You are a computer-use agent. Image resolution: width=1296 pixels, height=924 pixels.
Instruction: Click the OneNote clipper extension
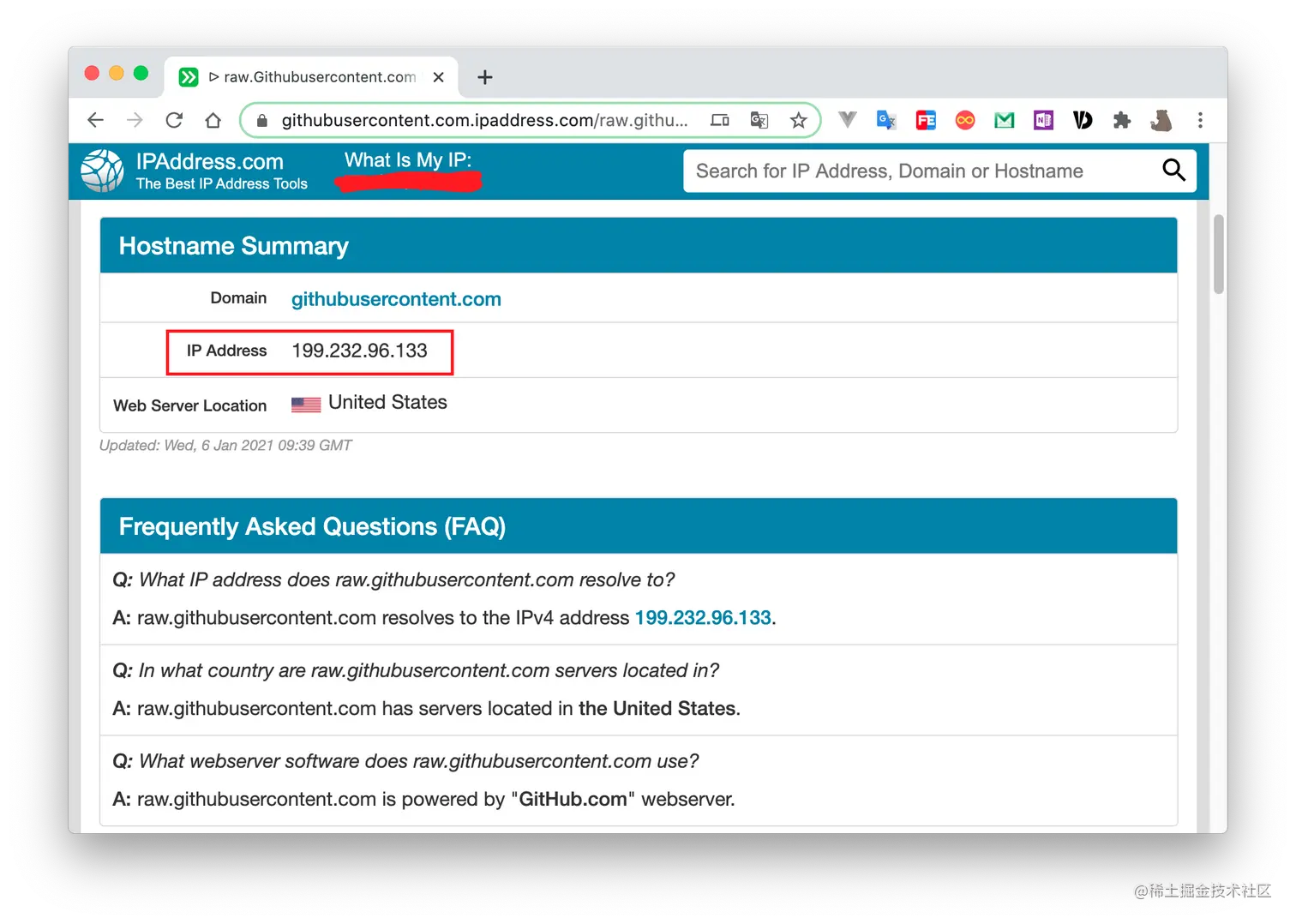click(1043, 120)
